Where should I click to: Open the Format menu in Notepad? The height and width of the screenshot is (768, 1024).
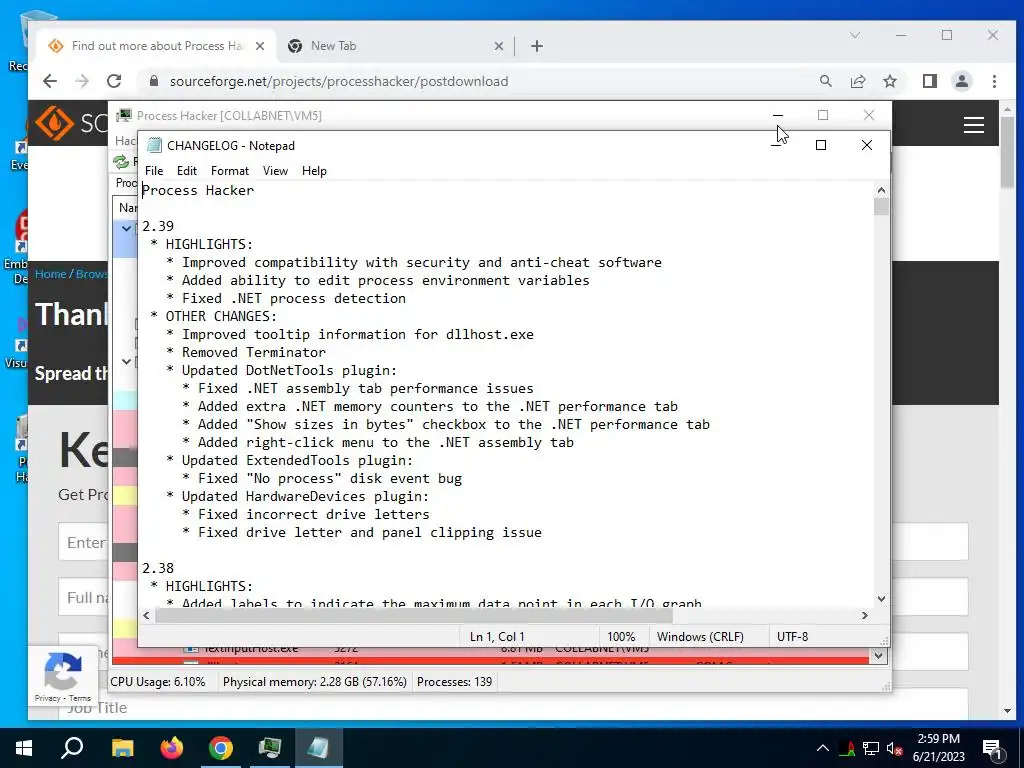coord(230,170)
